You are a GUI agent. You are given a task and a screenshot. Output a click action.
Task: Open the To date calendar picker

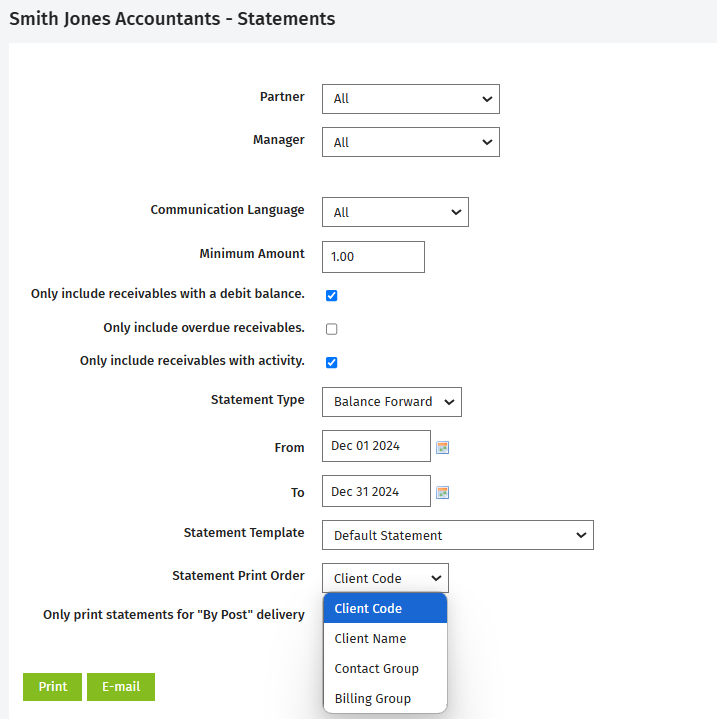(442, 492)
